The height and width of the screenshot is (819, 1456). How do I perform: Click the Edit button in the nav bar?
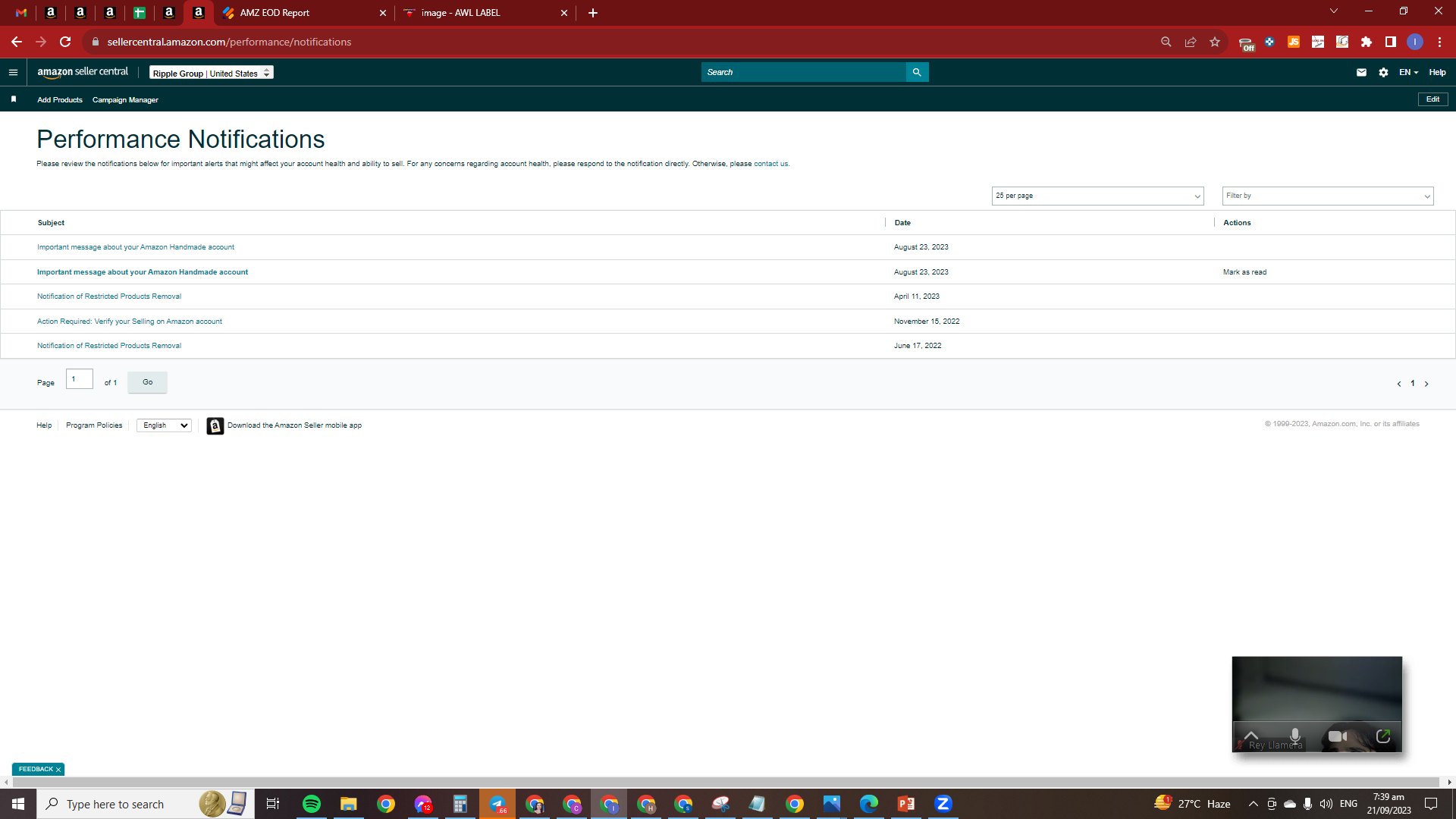coord(1432,99)
